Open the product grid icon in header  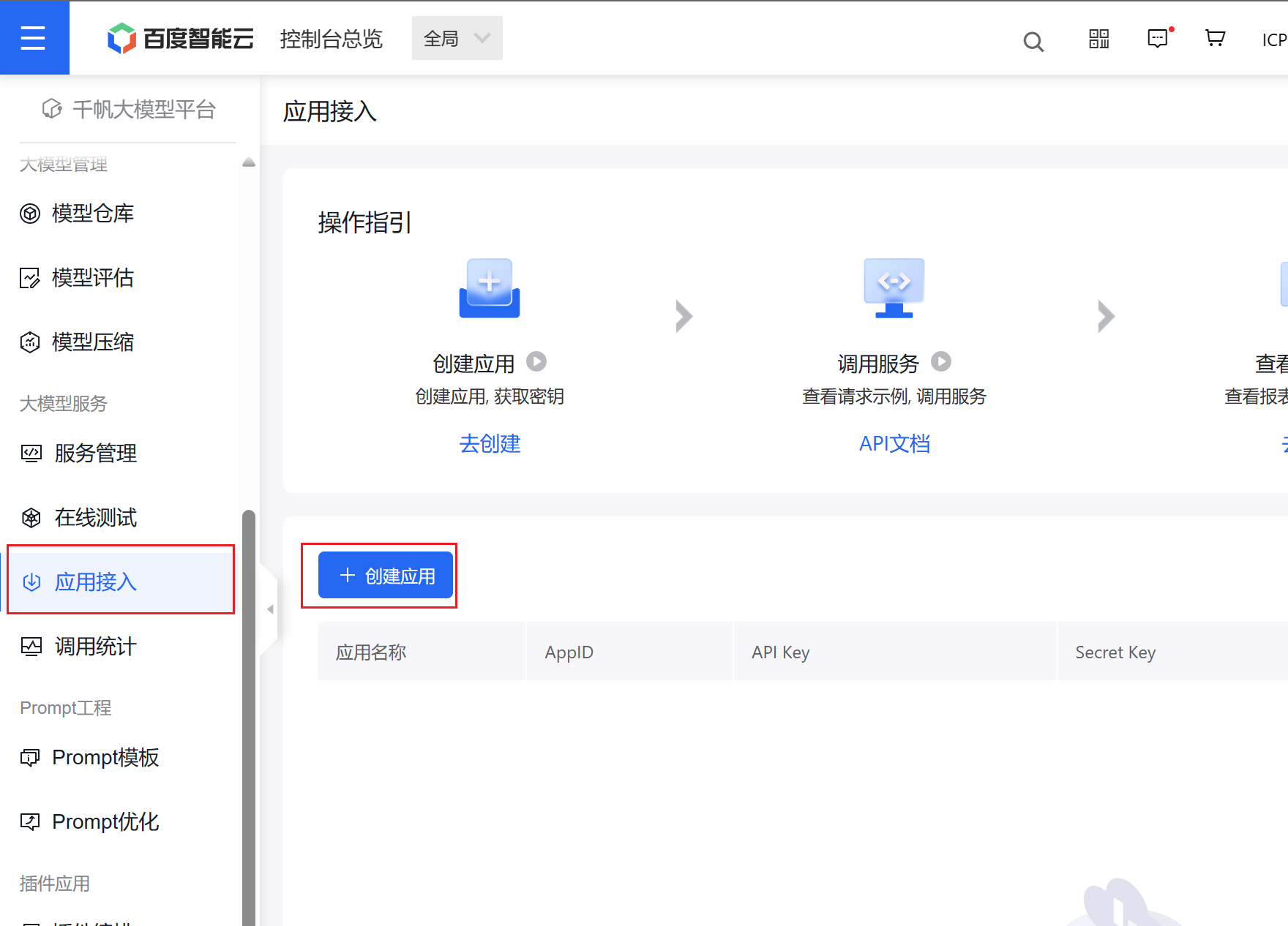click(x=1098, y=39)
